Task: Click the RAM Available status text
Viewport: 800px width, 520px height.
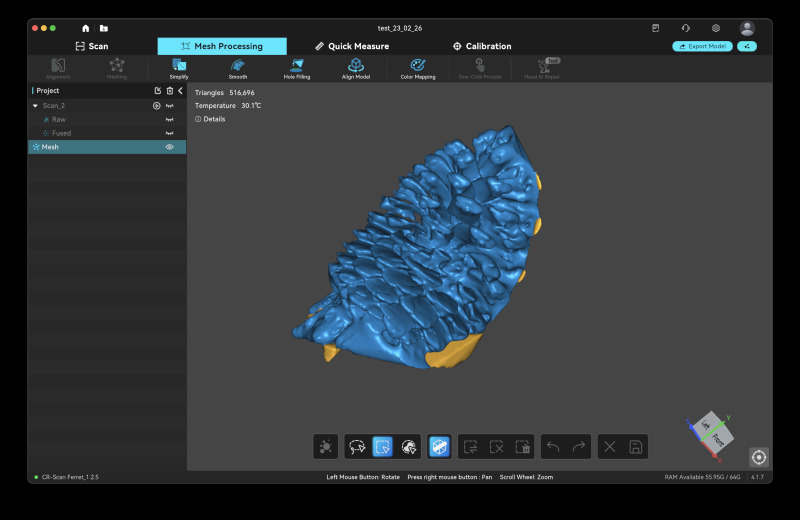Action: [x=702, y=477]
